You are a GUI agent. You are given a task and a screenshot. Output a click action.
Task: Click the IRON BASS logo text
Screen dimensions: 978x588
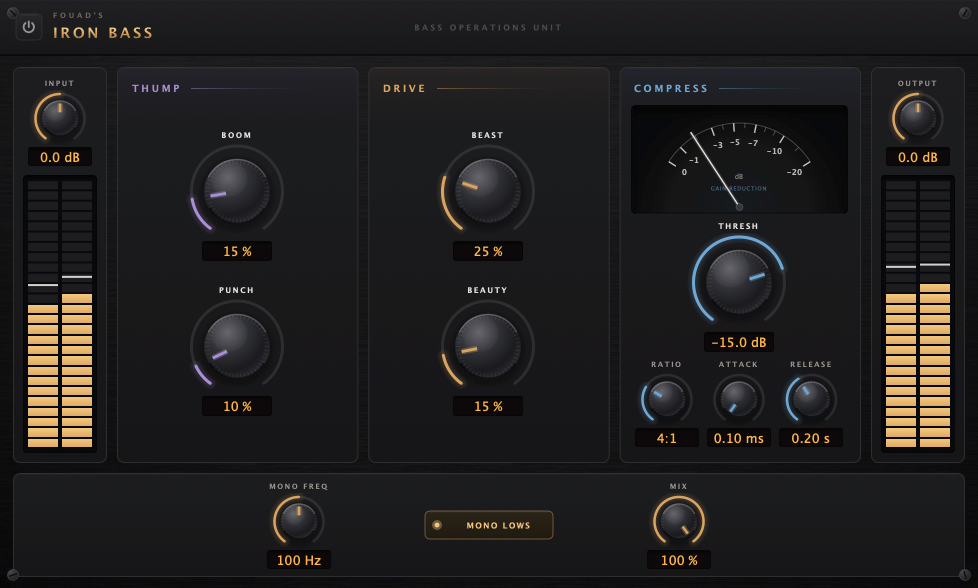point(103,33)
